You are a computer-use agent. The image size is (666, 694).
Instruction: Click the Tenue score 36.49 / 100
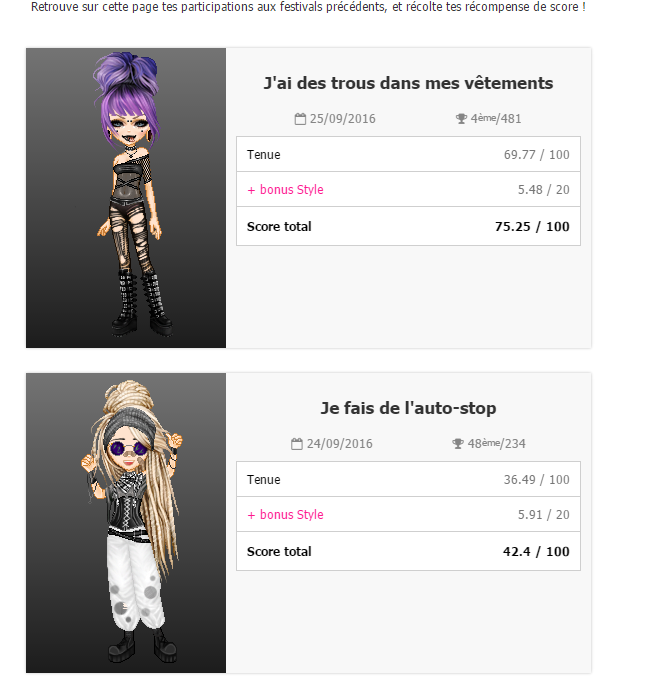(536, 480)
